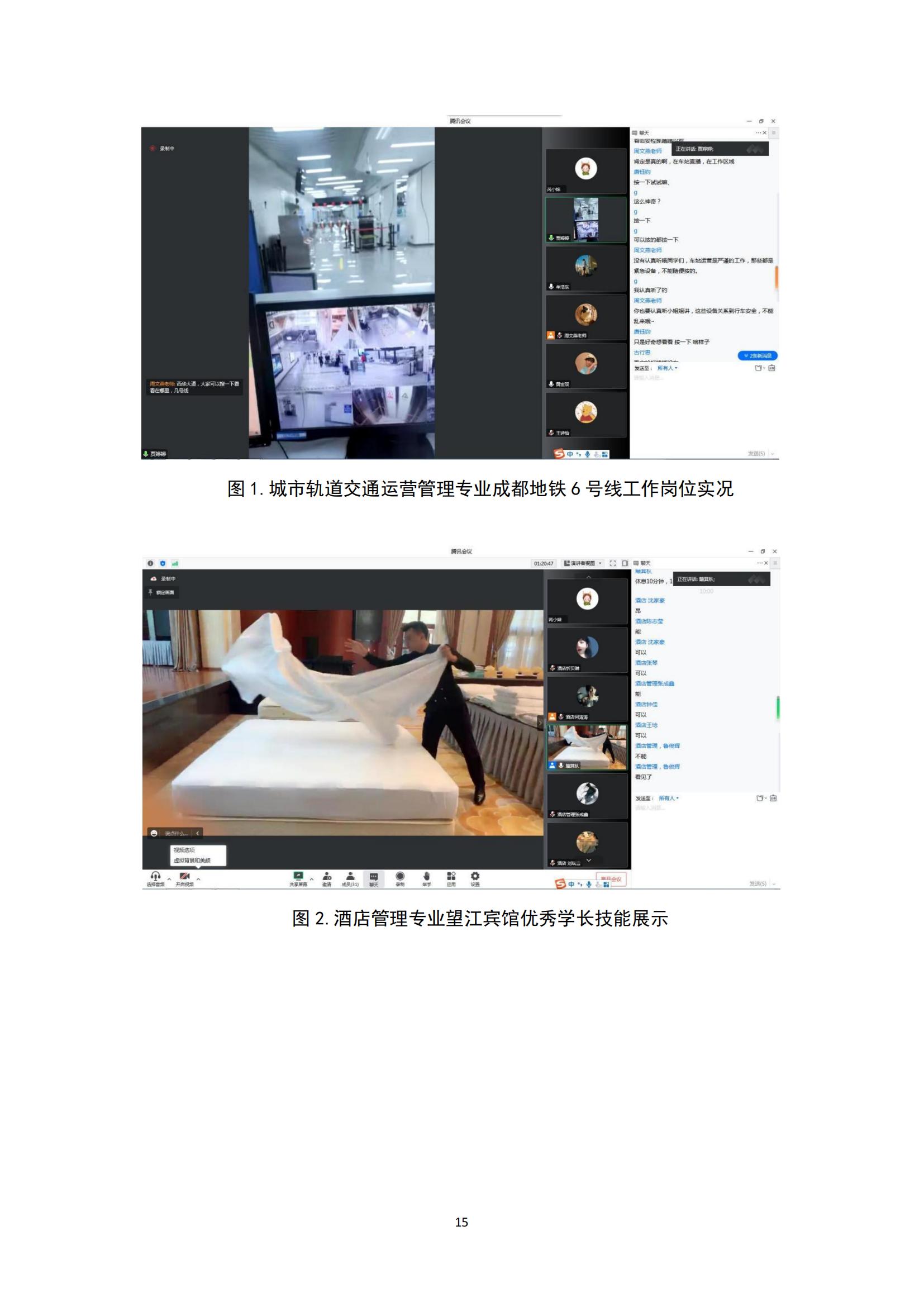Click the Sogou S logo in Figure 2 meeting
Image resolution: width=924 pixels, height=1307 pixels.
[x=560, y=883]
